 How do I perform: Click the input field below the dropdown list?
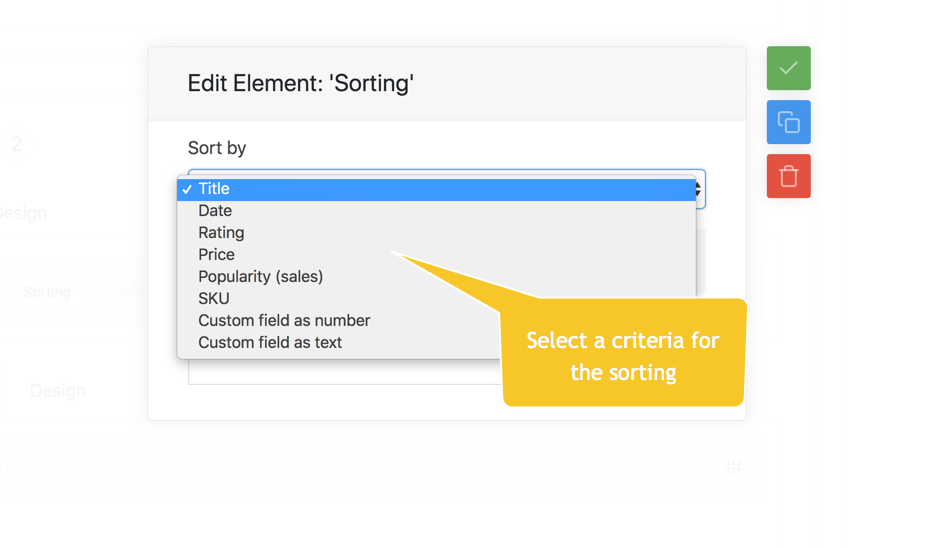(340, 372)
